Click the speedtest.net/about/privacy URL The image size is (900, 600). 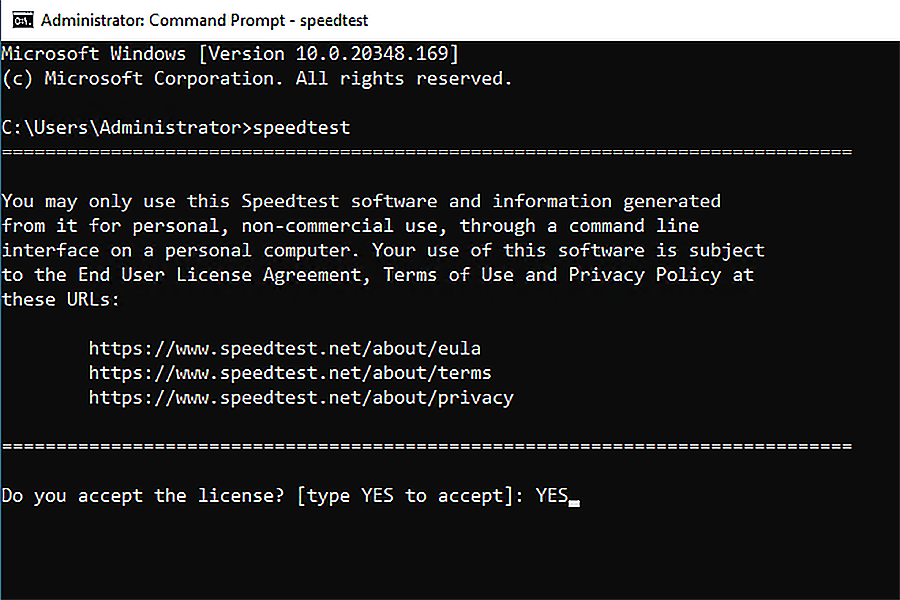301,398
